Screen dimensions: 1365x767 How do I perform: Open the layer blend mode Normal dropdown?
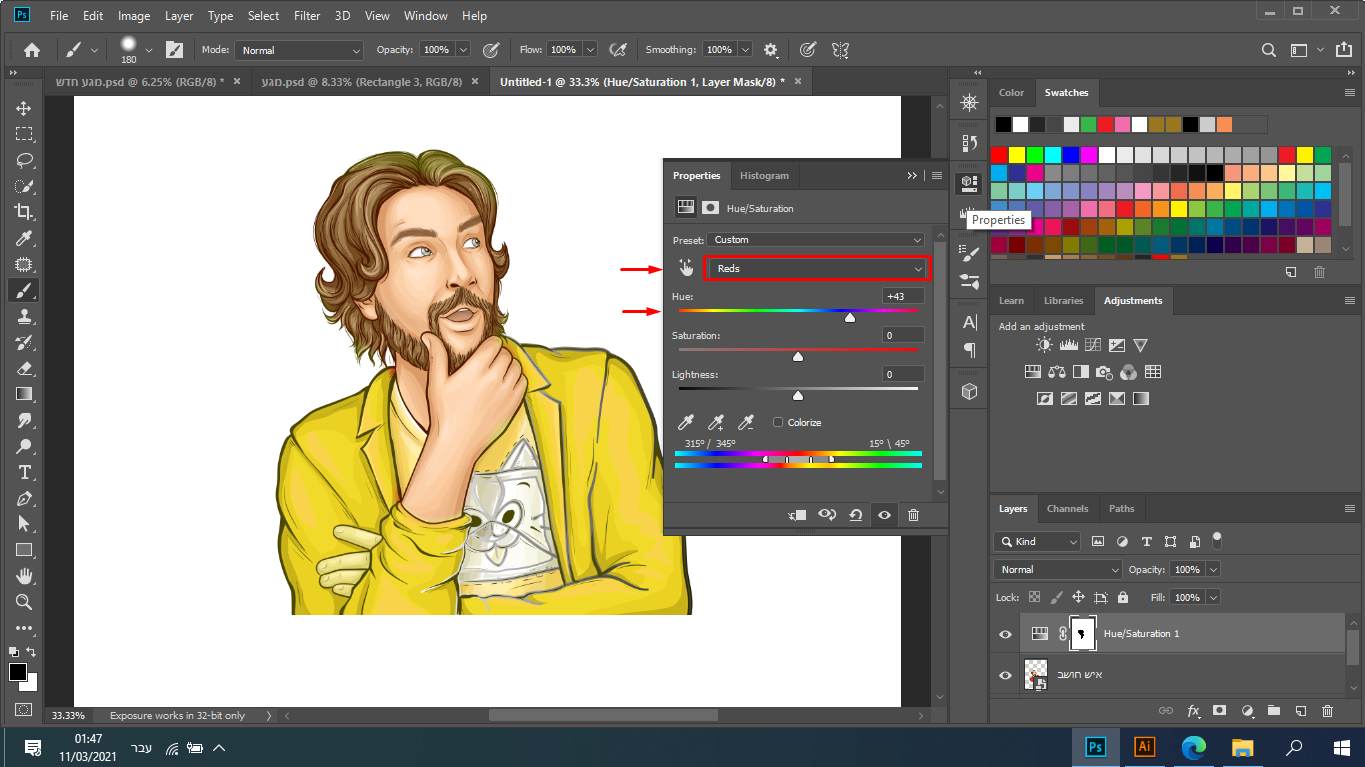point(1058,569)
